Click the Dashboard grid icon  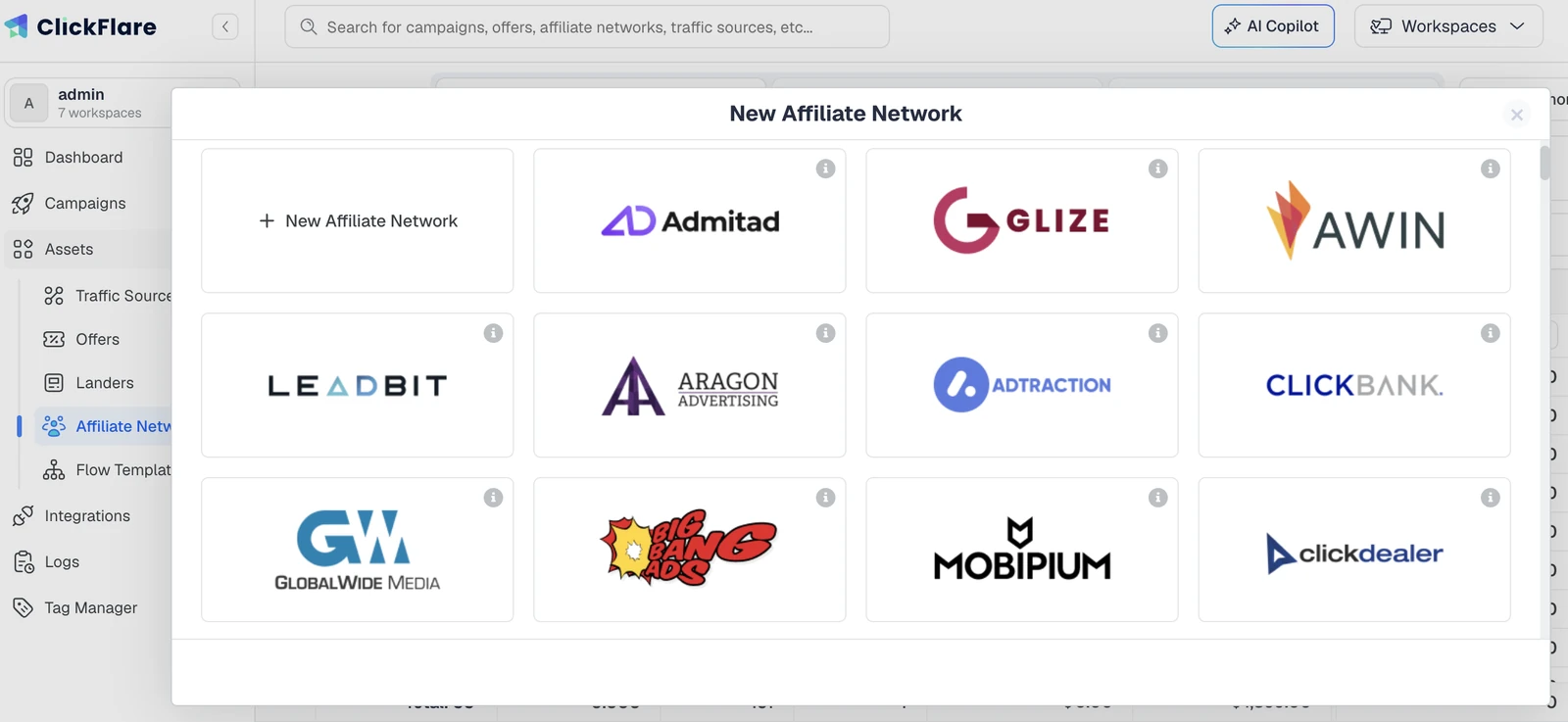tap(23, 157)
